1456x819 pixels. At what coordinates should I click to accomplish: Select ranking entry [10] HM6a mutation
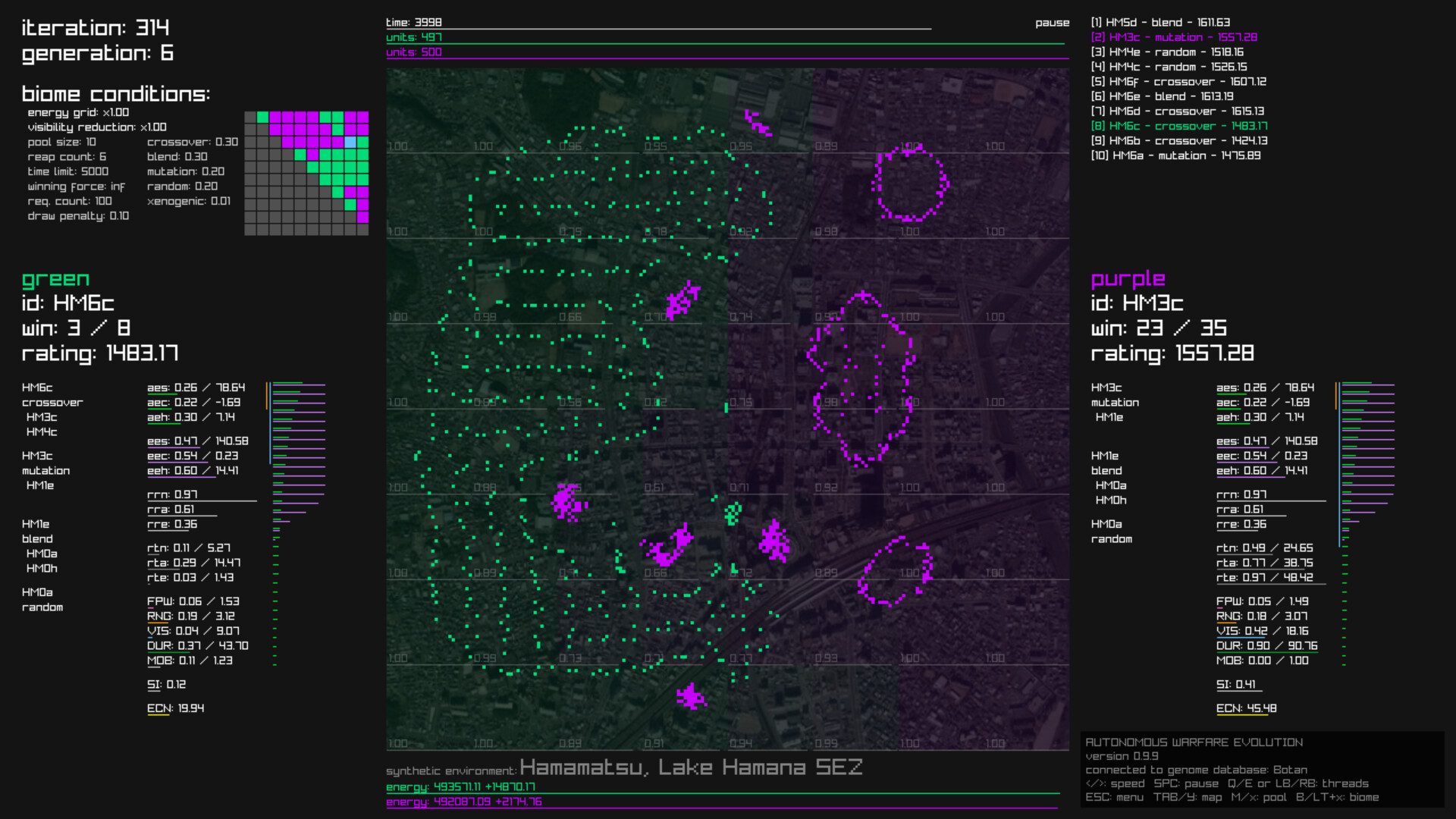pyautogui.click(x=1175, y=155)
